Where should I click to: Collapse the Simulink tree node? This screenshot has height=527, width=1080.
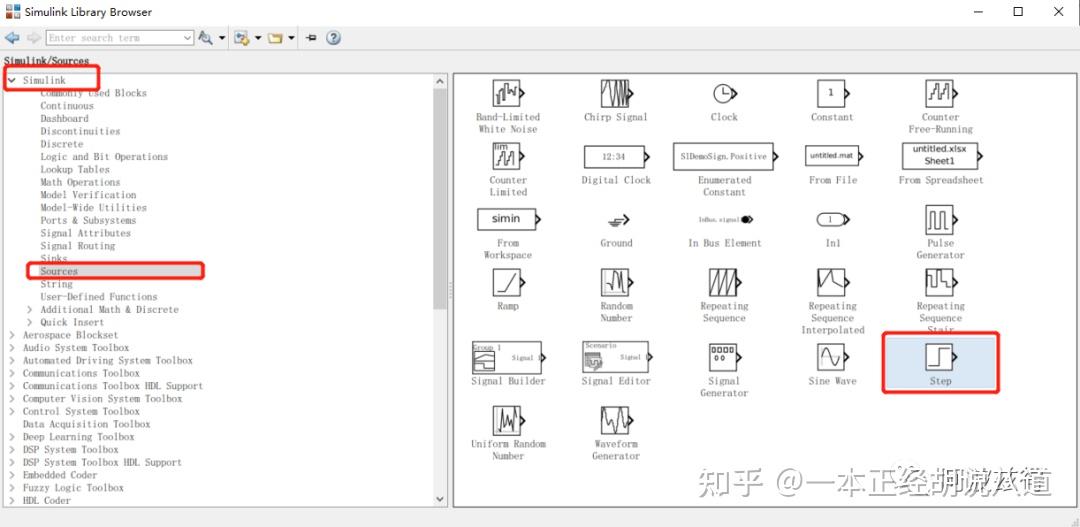coord(12,81)
